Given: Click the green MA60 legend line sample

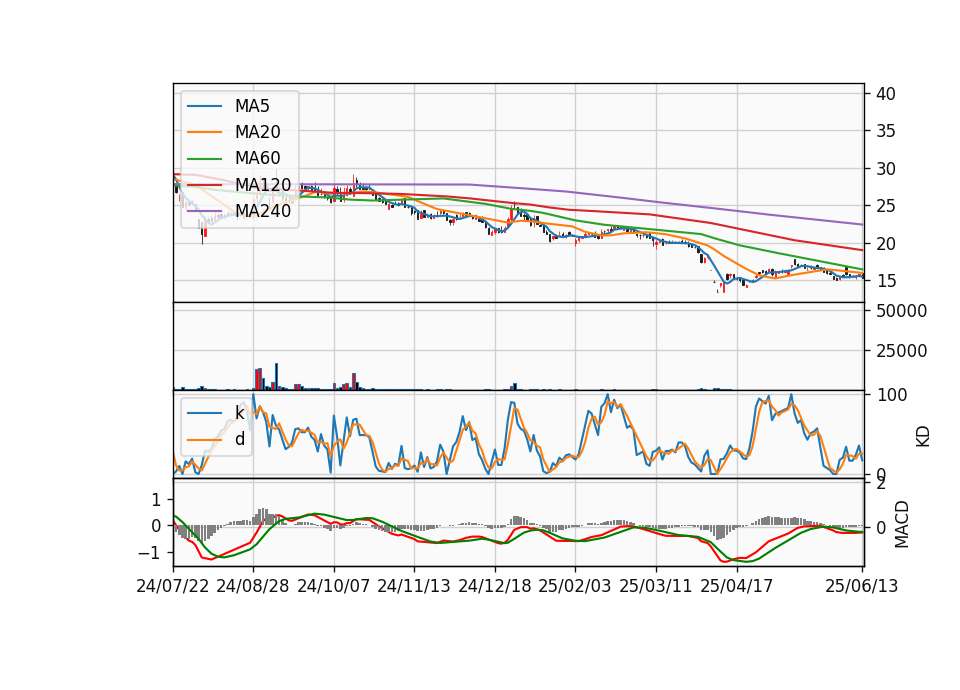Looking at the screenshot, I should click(x=204, y=159).
